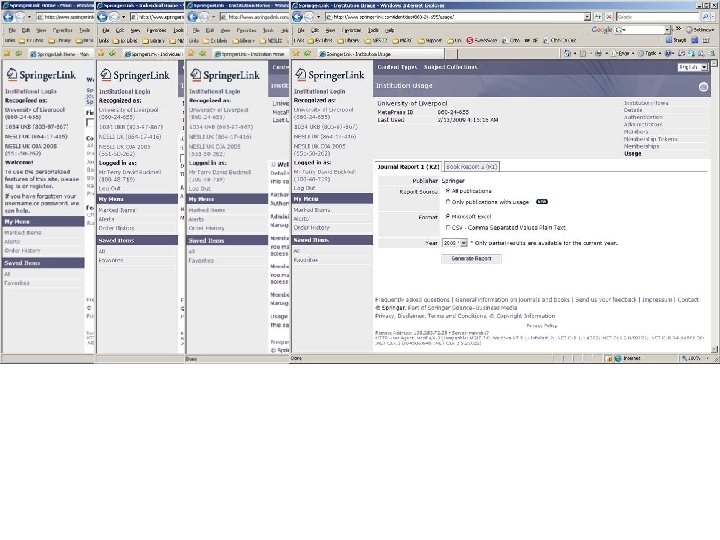Choose CSV Comma Separated Values format
Screen dimensions: 720x540
448,227
